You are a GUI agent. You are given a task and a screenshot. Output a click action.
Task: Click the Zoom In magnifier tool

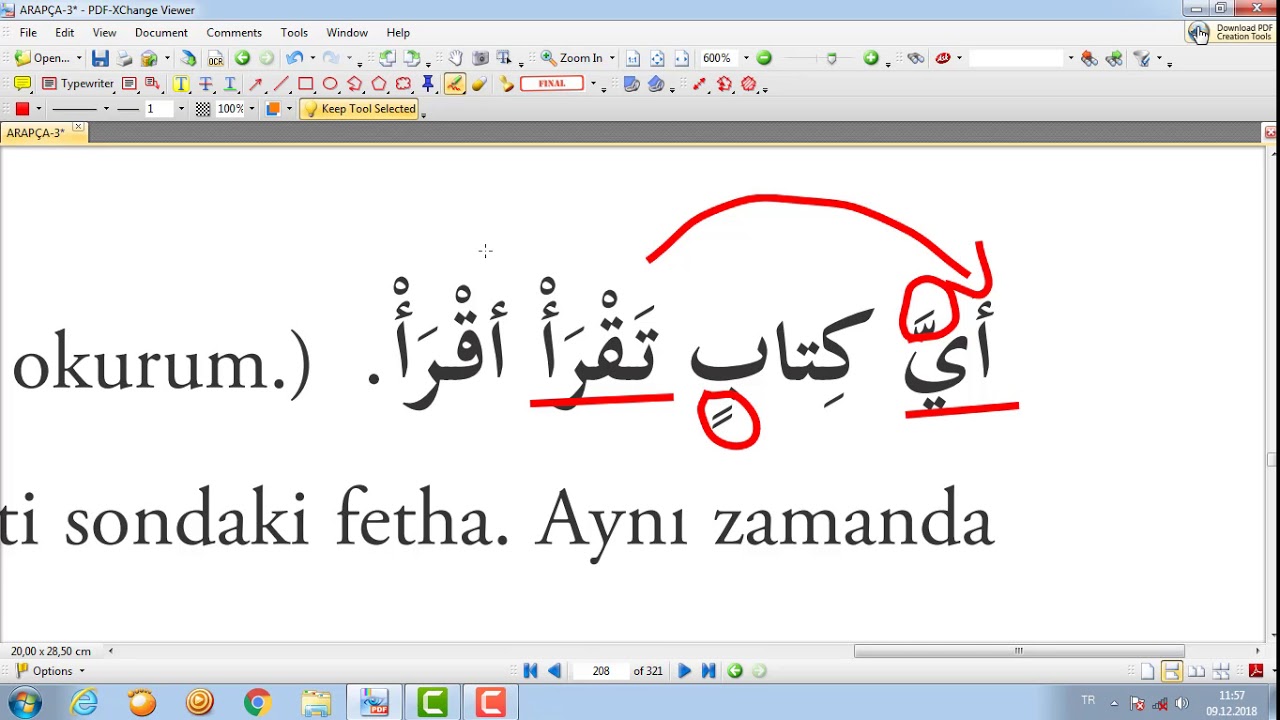pyautogui.click(x=573, y=58)
